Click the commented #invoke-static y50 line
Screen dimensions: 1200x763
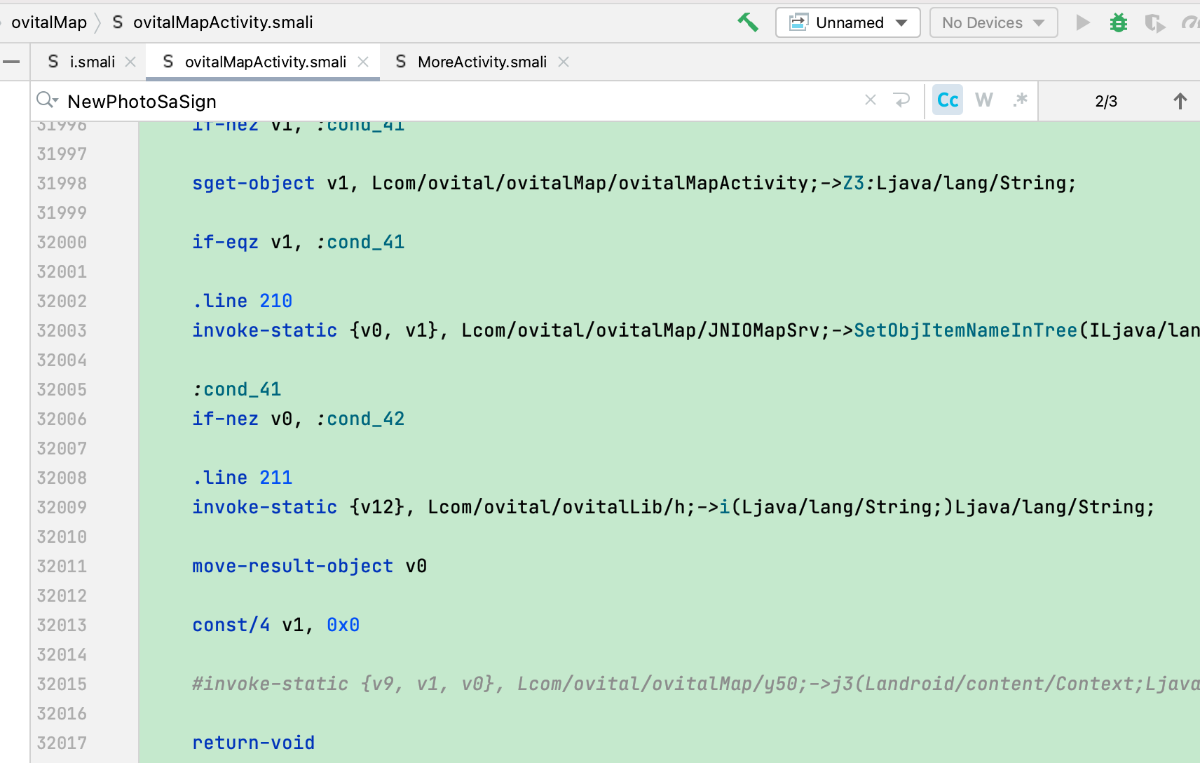695,684
